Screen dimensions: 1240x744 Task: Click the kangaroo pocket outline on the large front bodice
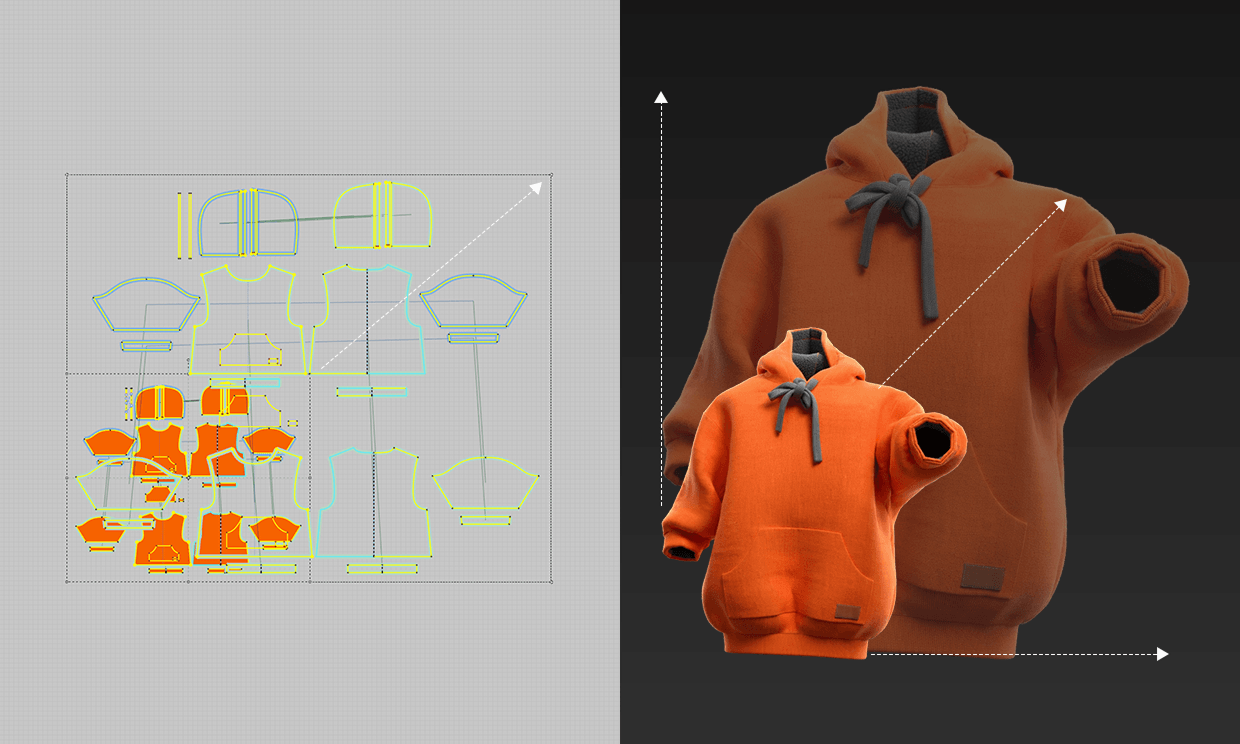pos(250,350)
